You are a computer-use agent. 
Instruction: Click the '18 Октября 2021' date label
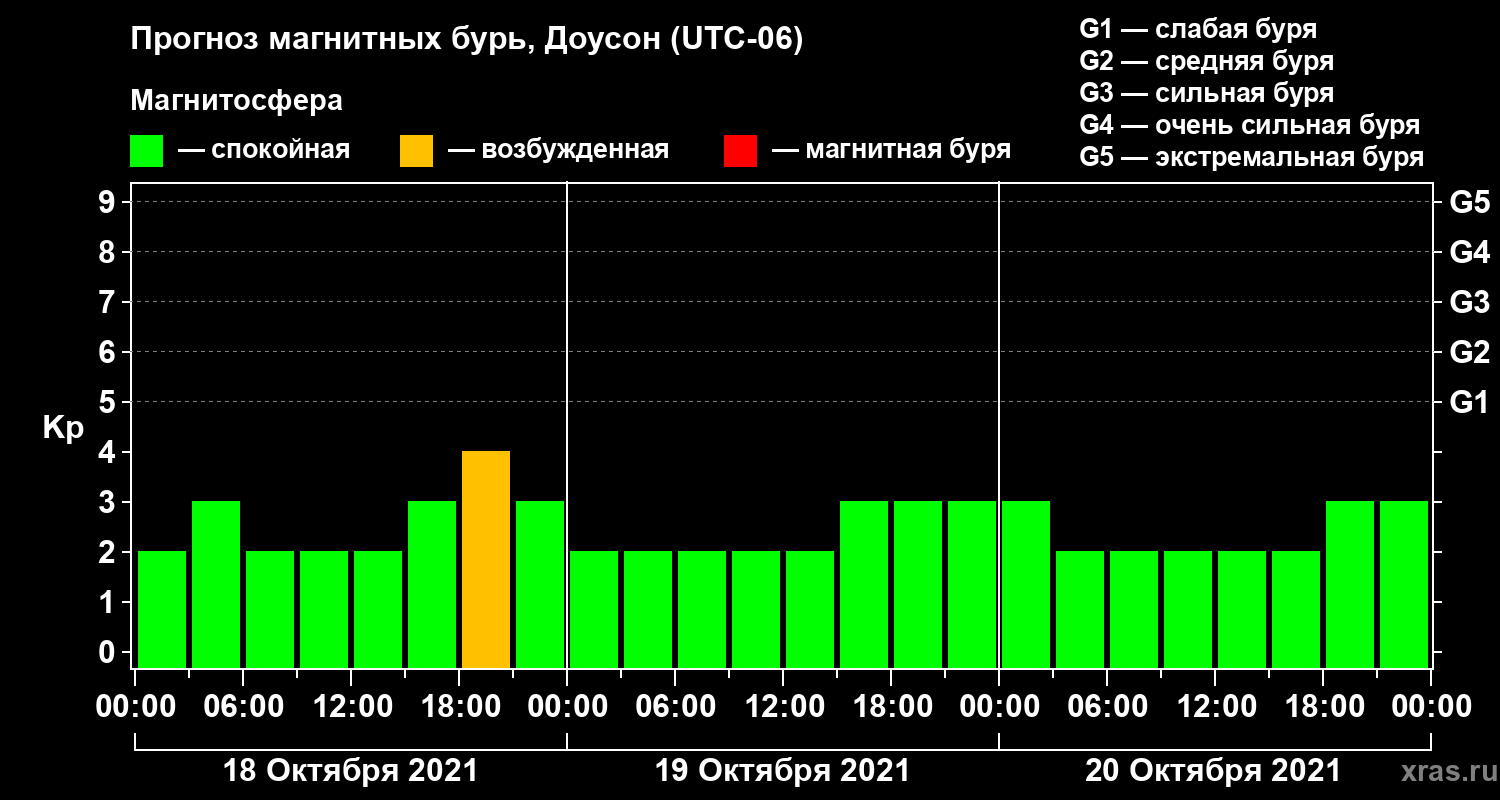[x=350, y=771]
